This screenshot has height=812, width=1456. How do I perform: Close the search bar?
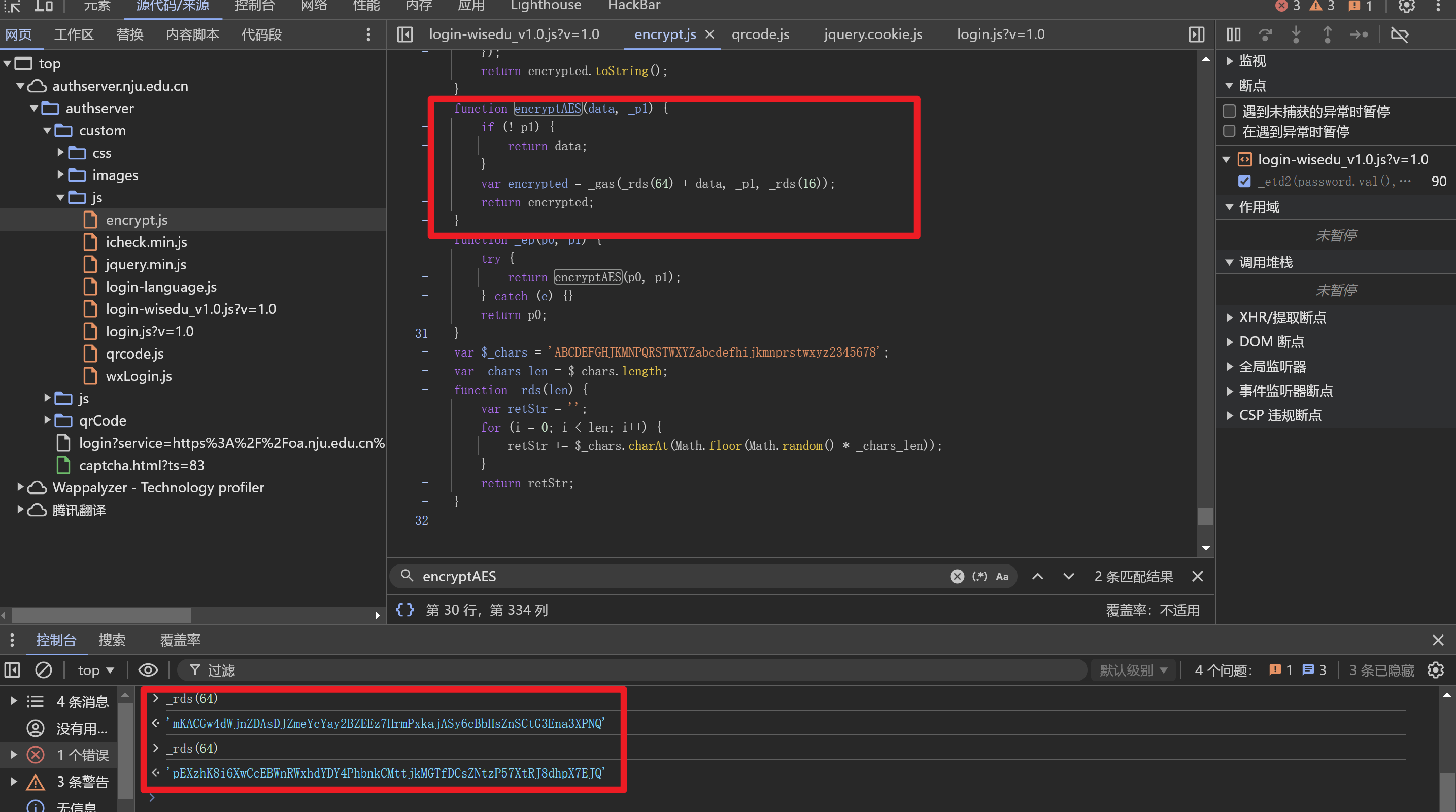(1197, 576)
